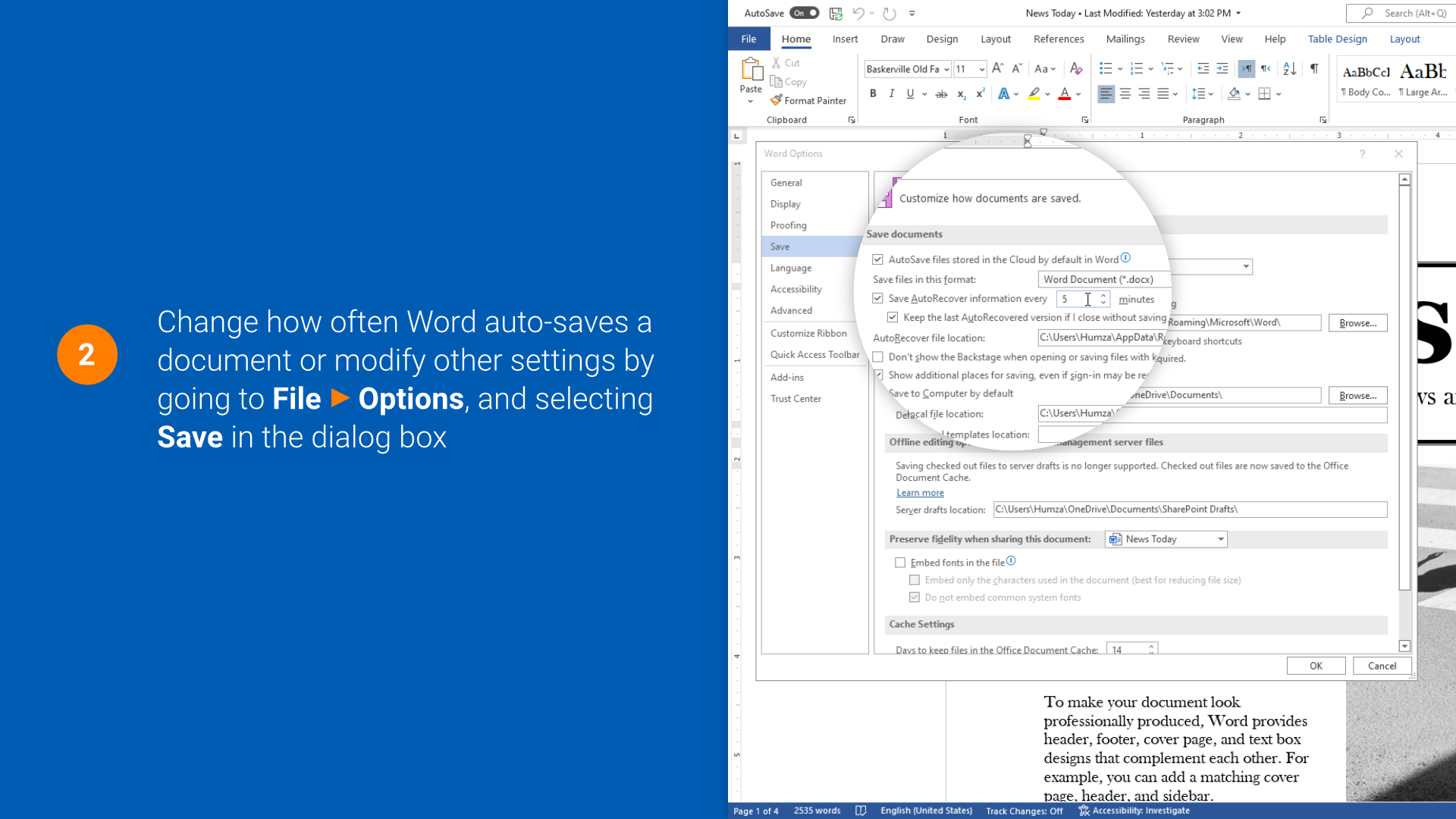Click the italic formatting icon
The width and height of the screenshot is (1456, 819).
(x=892, y=94)
